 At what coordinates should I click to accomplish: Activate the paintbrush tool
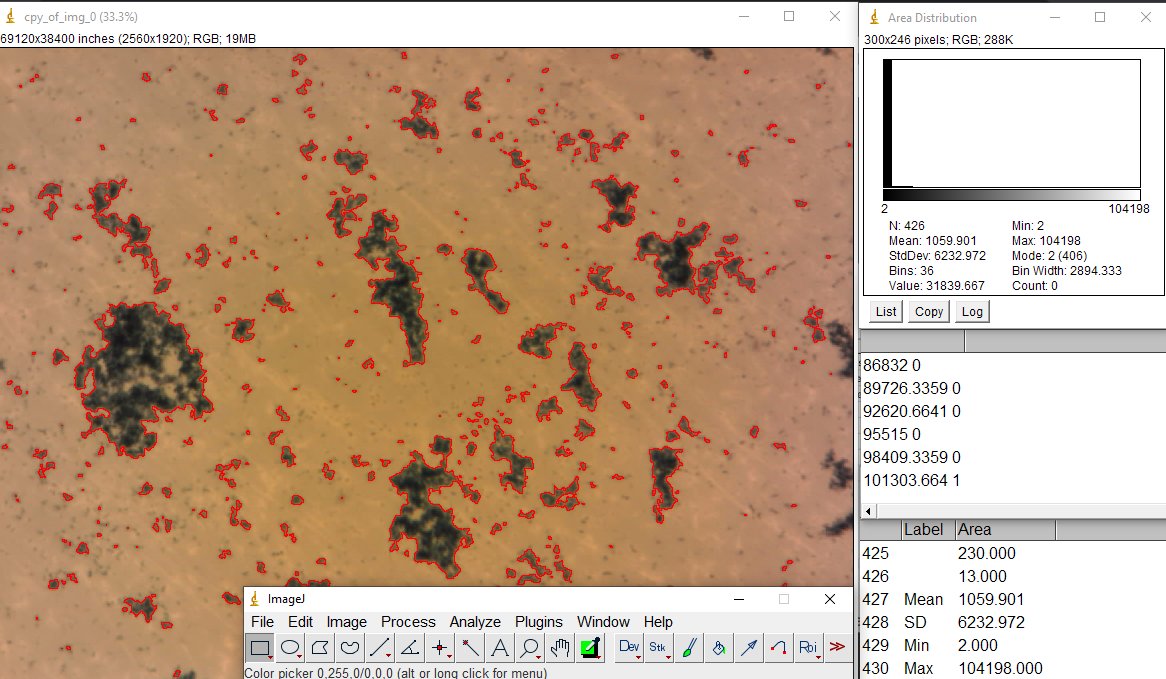687,648
